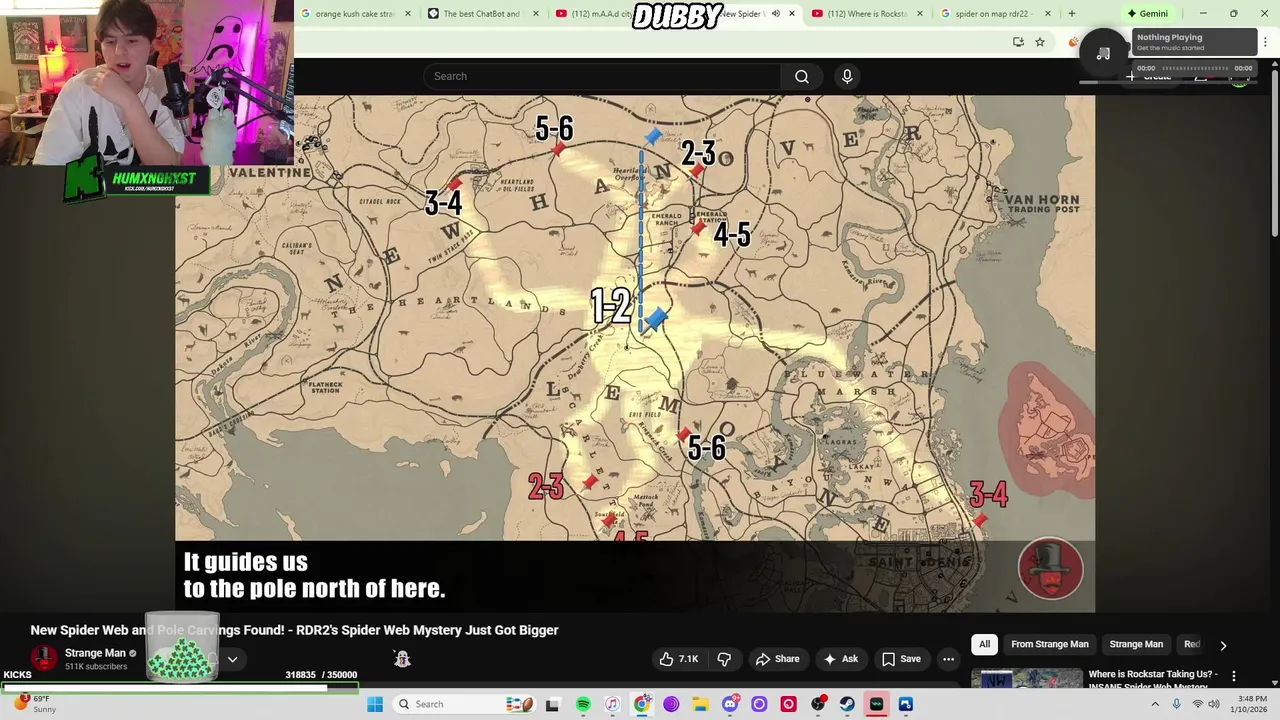This screenshot has width=1280, height=720.
Task: Select the 'Strange Man' filter chip
Action: click(x=1136, y=644)
